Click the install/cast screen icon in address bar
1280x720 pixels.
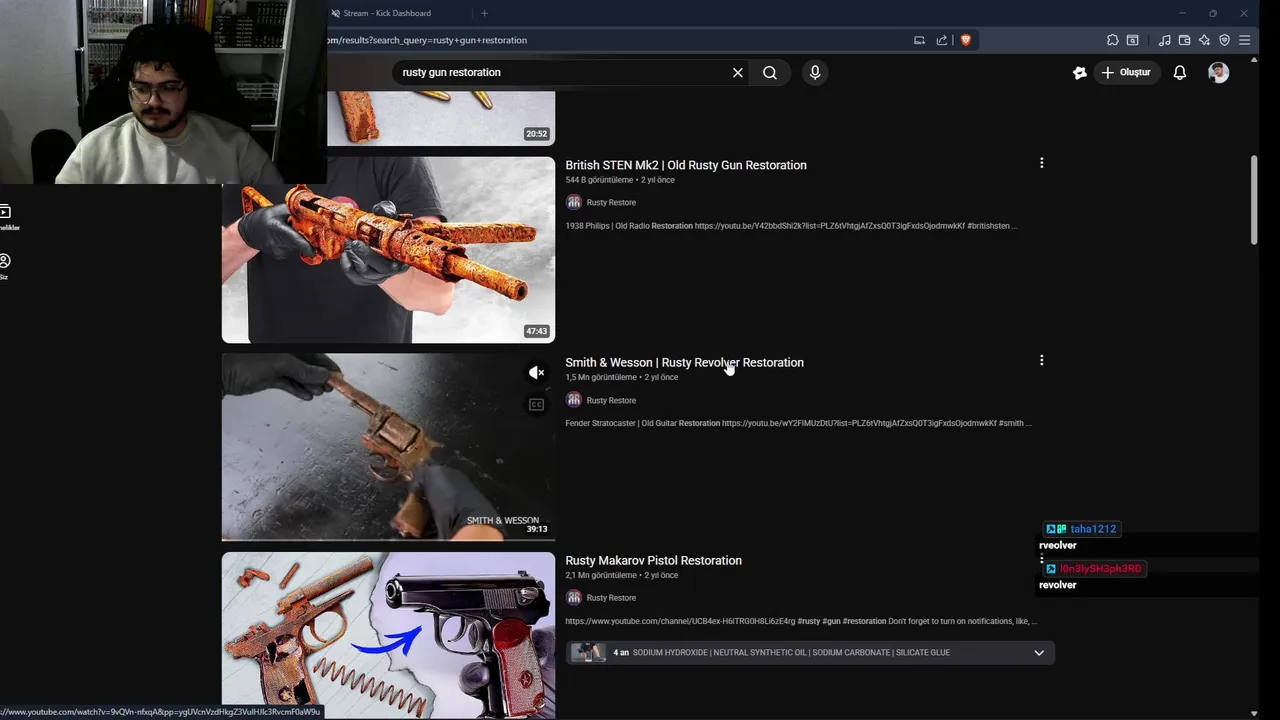[x=919, y=40]
